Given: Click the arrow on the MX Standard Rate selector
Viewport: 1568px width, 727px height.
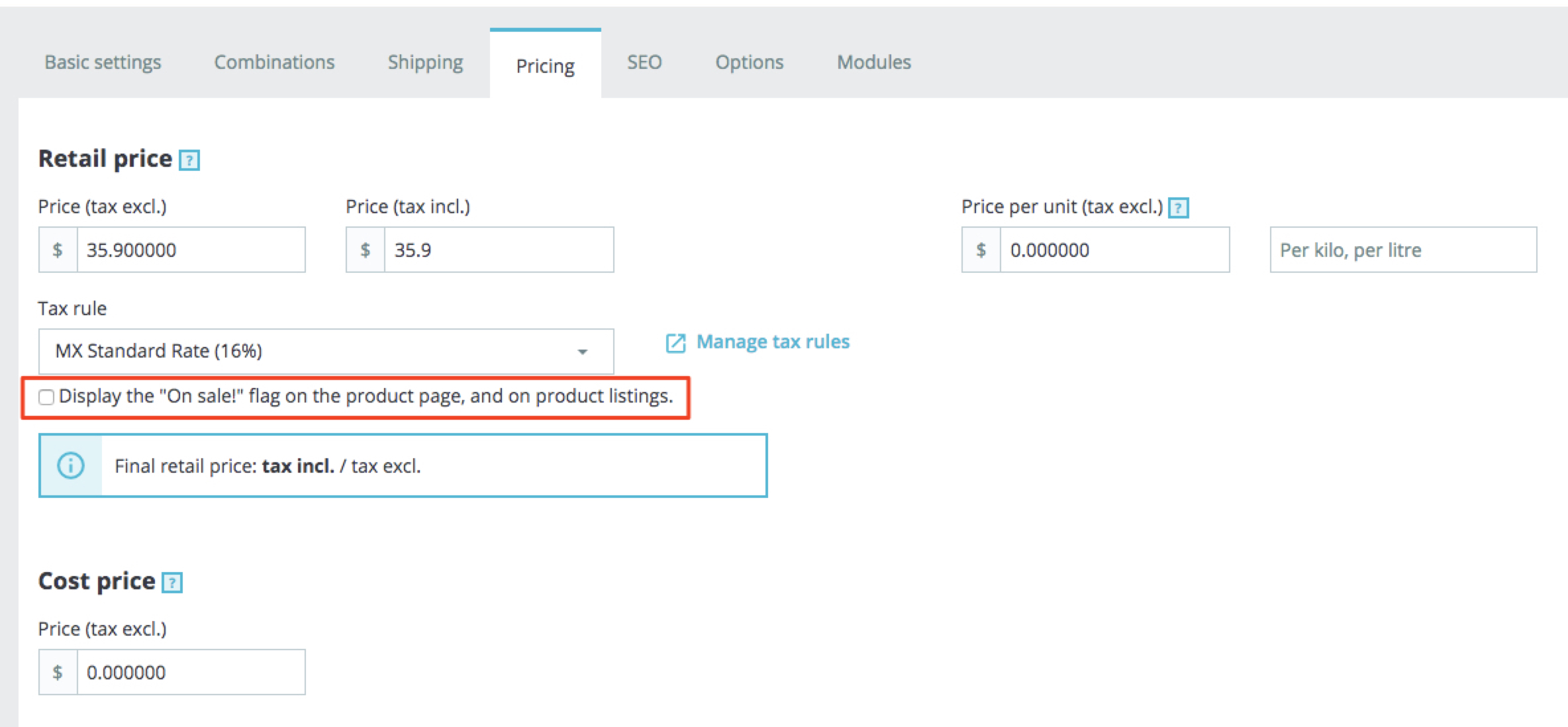Looking at the screenshot, I should point(582,352).
